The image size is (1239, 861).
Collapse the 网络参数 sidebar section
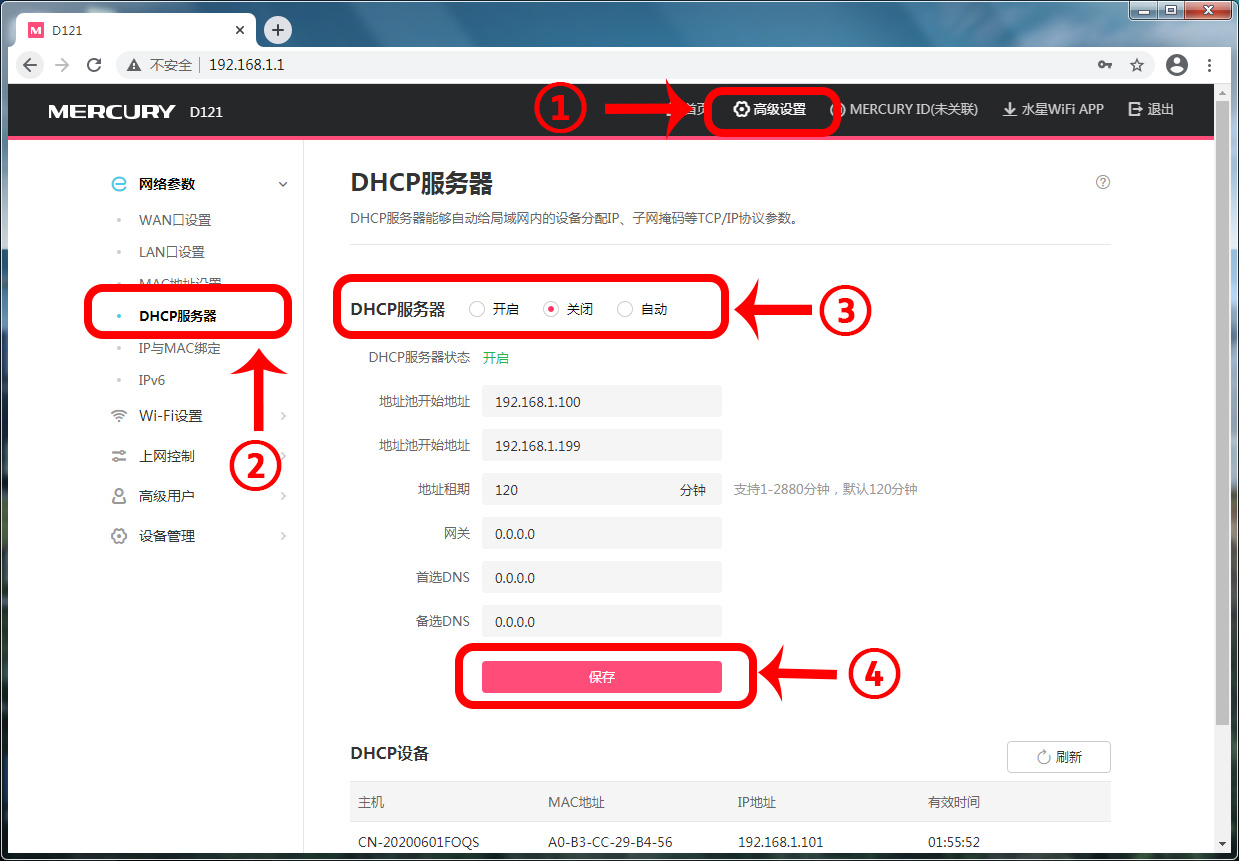(283, 184)
